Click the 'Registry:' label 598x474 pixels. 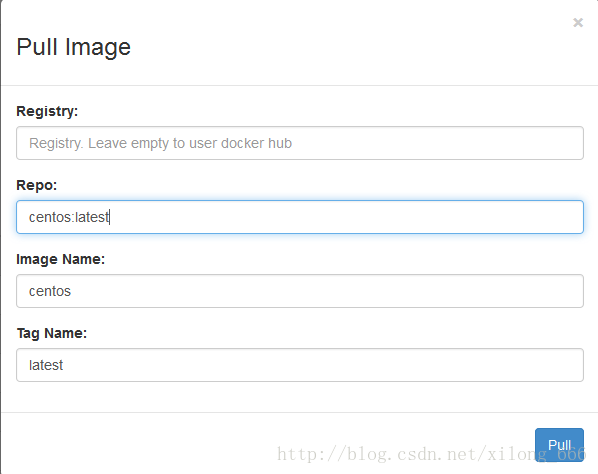pos(47,111)
